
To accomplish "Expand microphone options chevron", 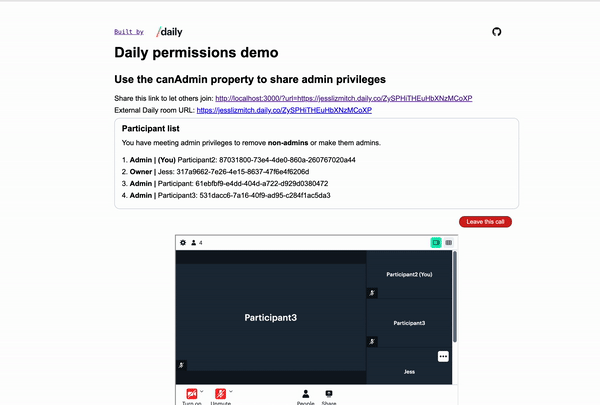I will click(x=231, y=391).
